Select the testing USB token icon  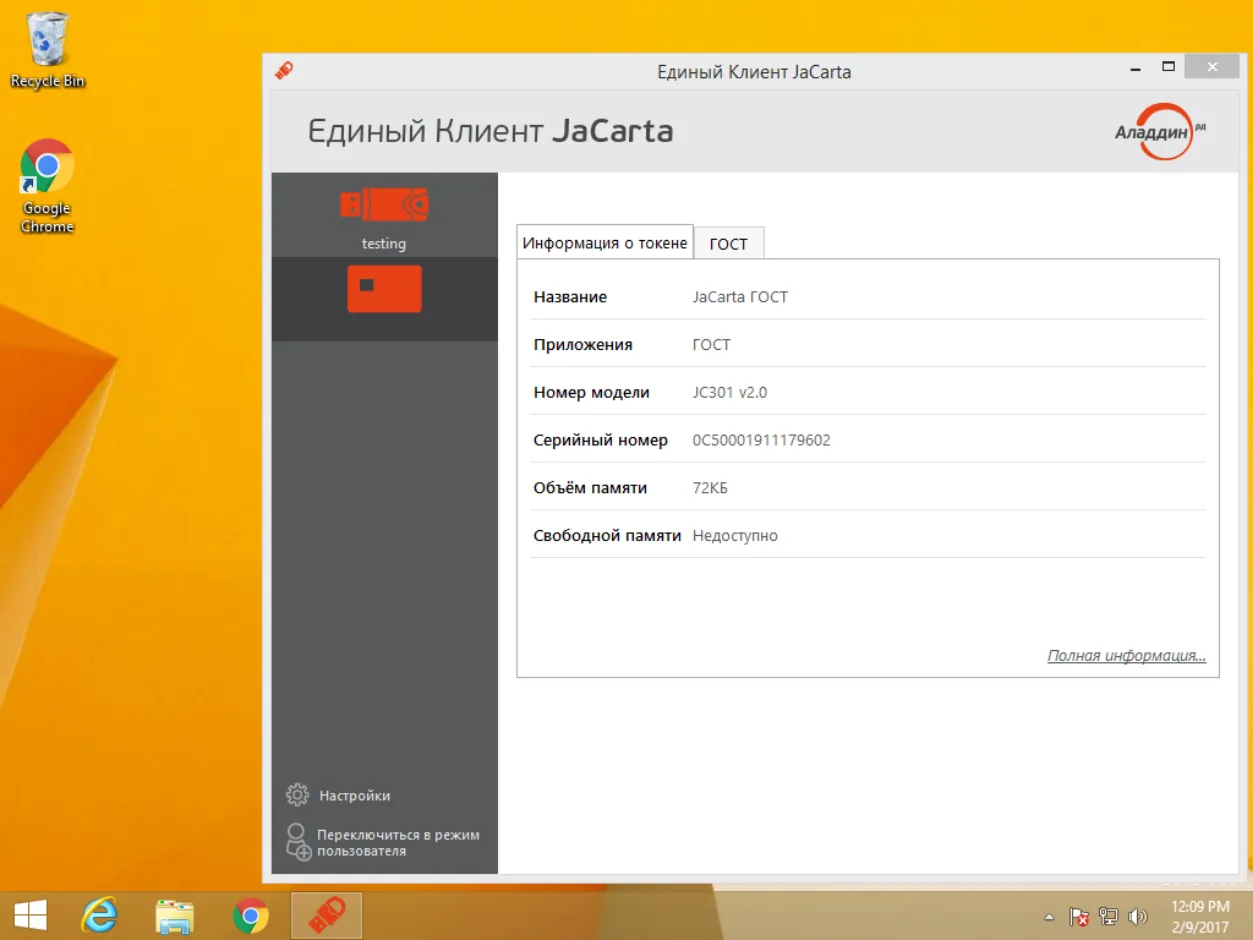(384, 205)
